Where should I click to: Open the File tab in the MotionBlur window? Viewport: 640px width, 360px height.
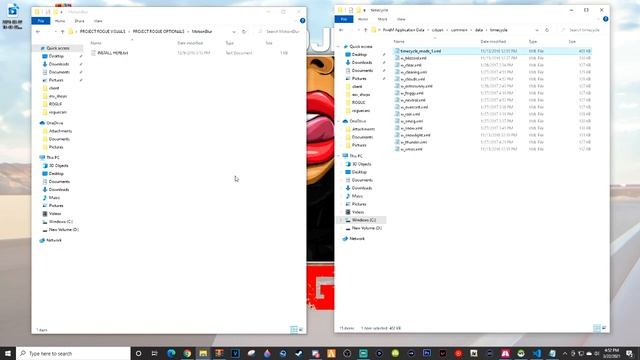(x=40, y=21)
